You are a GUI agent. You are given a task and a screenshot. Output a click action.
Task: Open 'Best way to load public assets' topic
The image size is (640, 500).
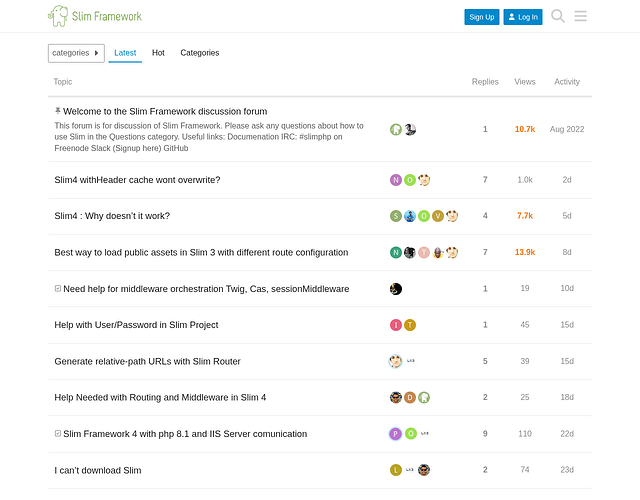coord(201,252)
